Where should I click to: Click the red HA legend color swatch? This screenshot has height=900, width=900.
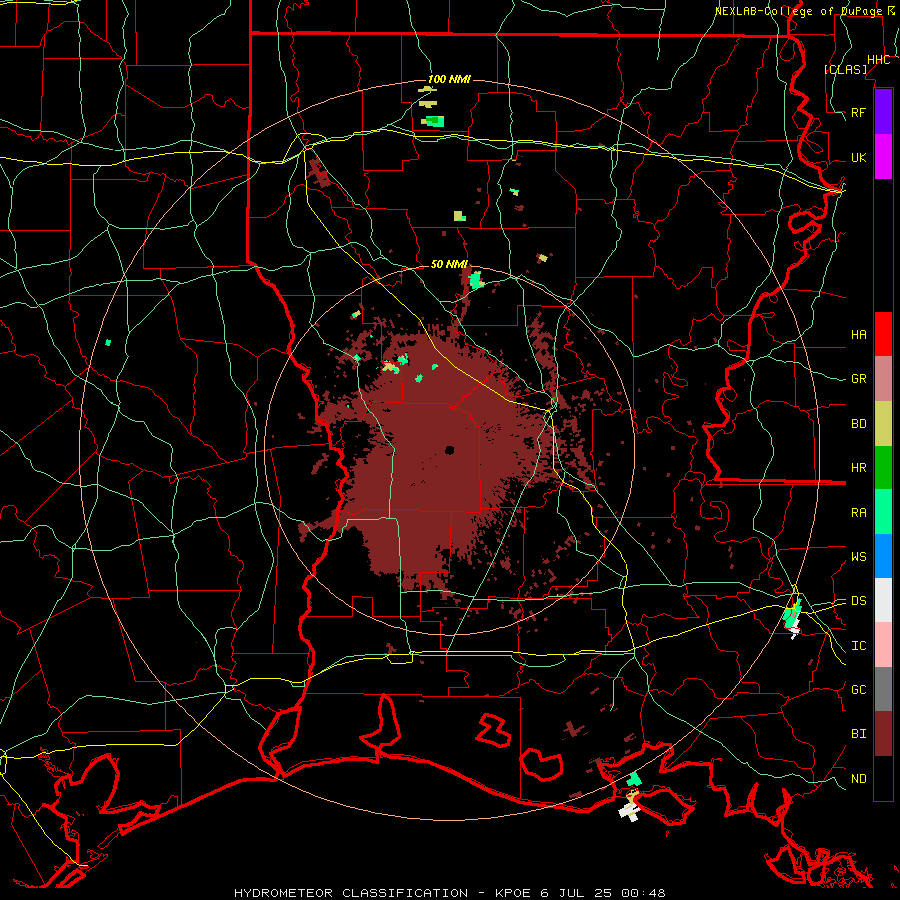click(883, 334)
